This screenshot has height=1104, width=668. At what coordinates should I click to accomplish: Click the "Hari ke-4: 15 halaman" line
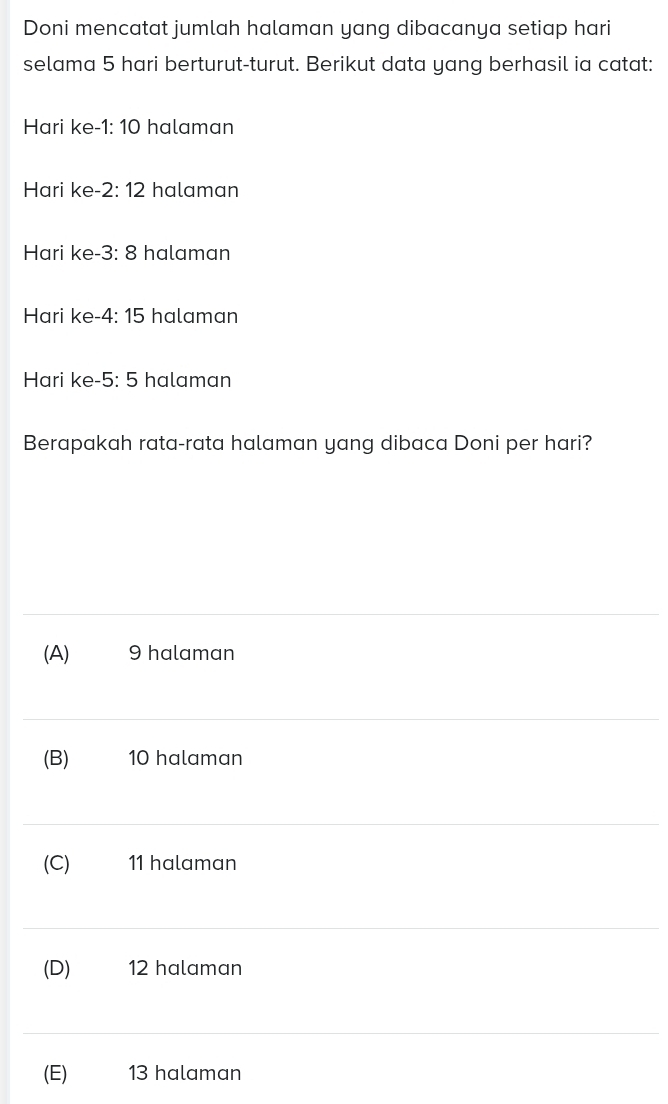[131, 317]
